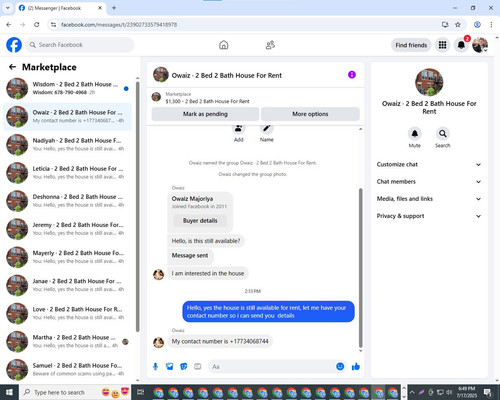Choose a sticker from the sticker icon

pos(184,367)
